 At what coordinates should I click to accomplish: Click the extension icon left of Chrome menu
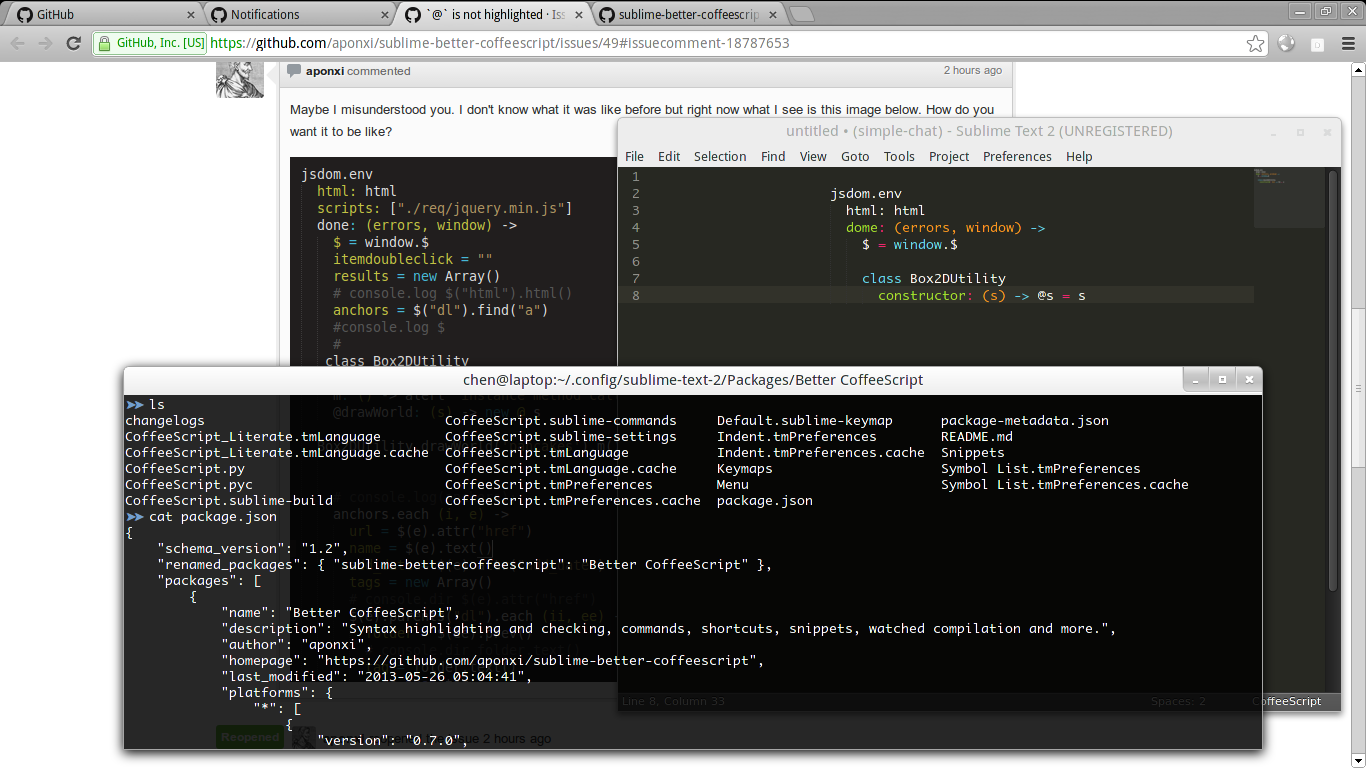pyautogui.click(x=1317, y=43)
